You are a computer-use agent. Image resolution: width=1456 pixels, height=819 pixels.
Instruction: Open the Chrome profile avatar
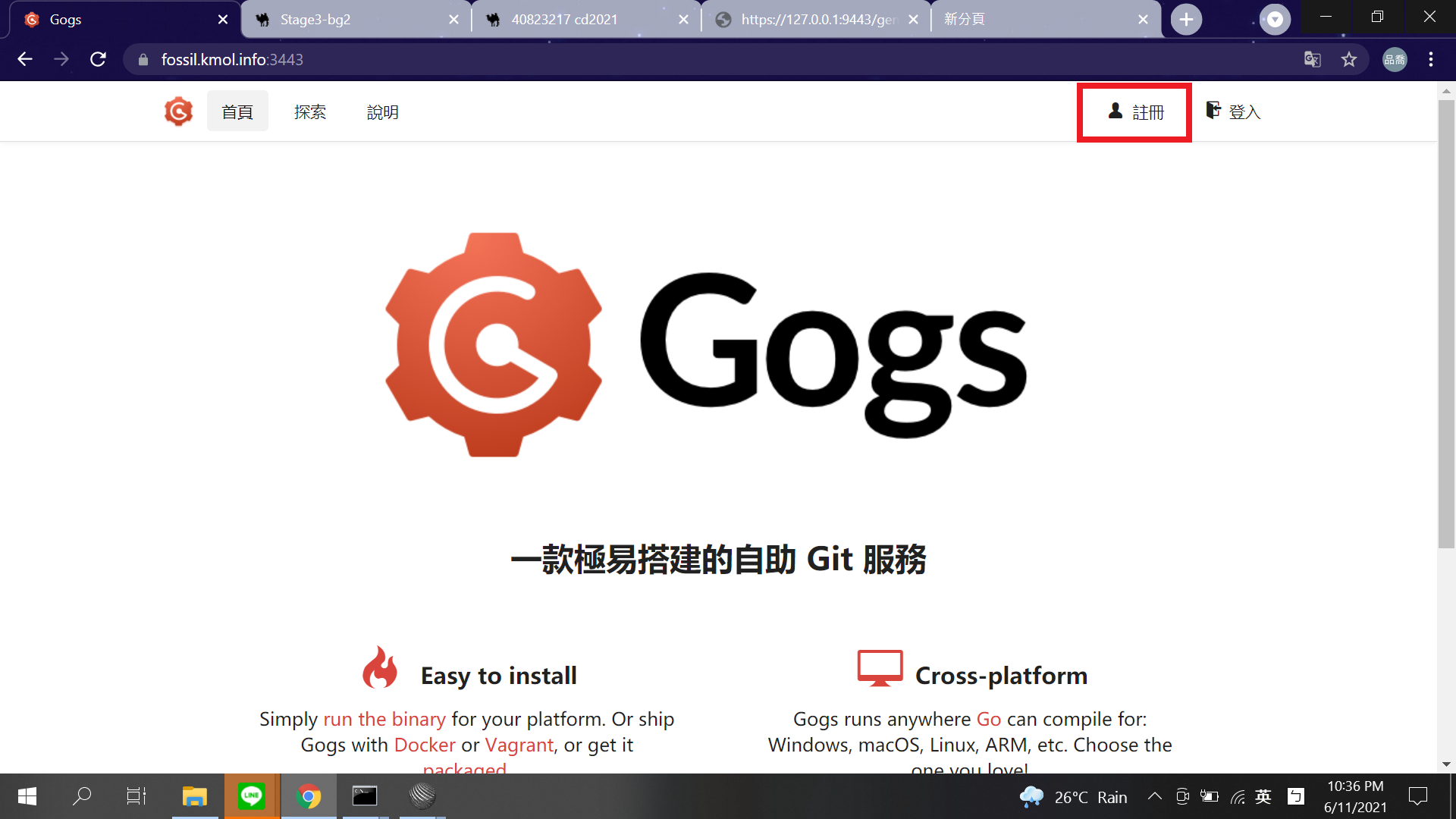(x=1394, y=59)
